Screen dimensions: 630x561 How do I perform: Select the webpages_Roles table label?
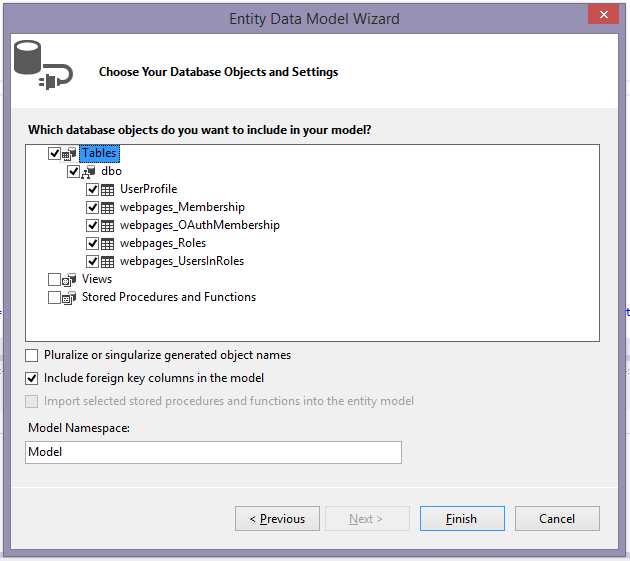[x=163, y=244]
